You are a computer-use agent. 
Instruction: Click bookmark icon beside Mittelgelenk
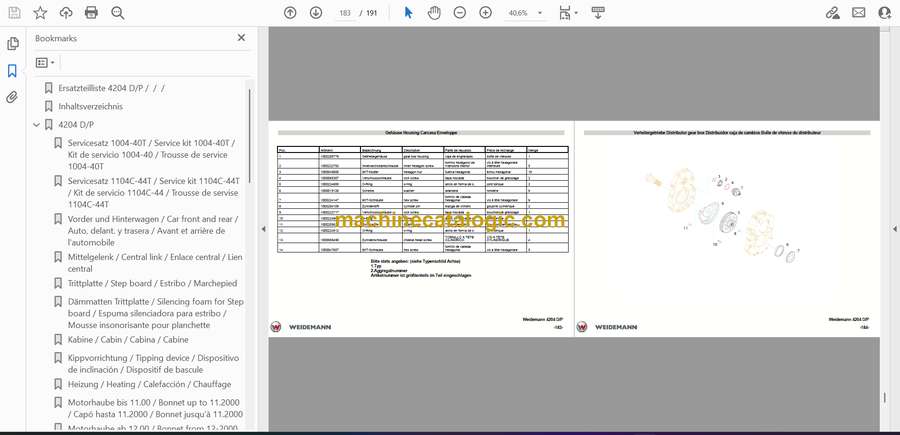[58, 257]
